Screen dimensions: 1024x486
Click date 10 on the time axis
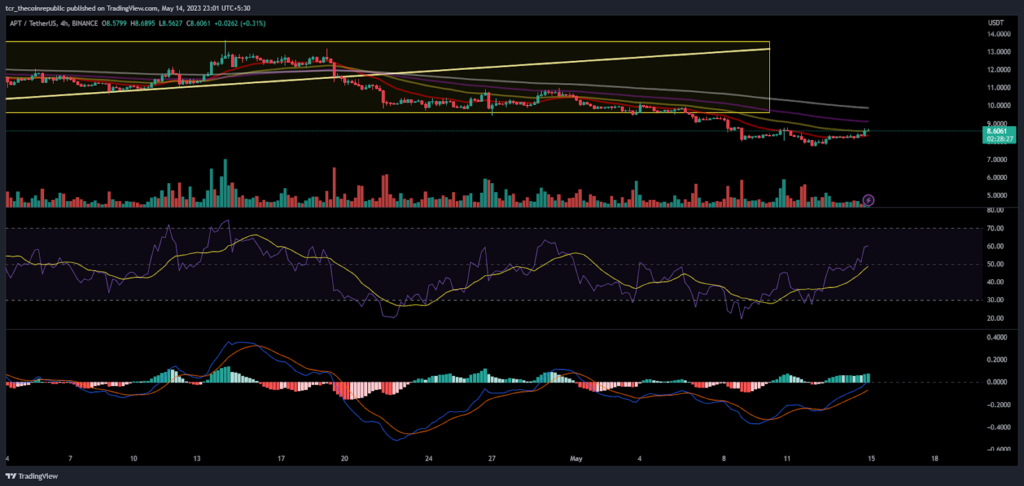pos(133,459)
